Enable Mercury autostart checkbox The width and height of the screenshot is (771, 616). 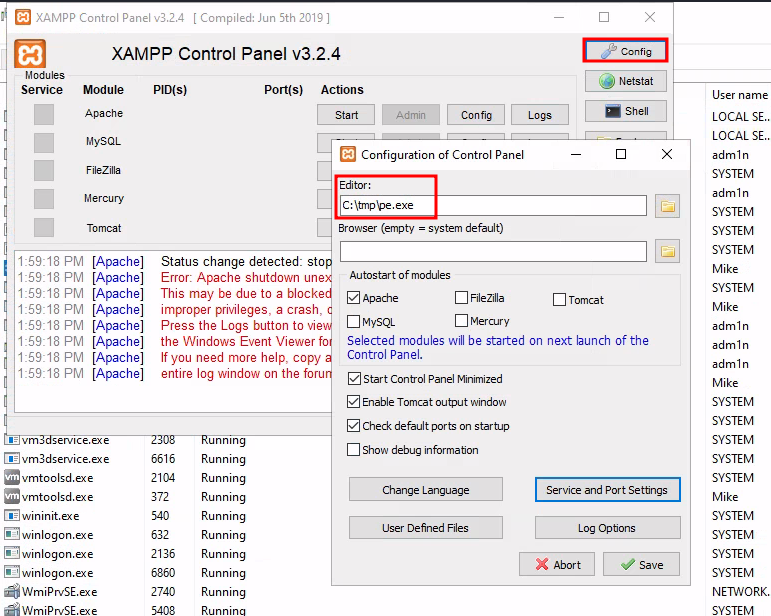[461, 321]
